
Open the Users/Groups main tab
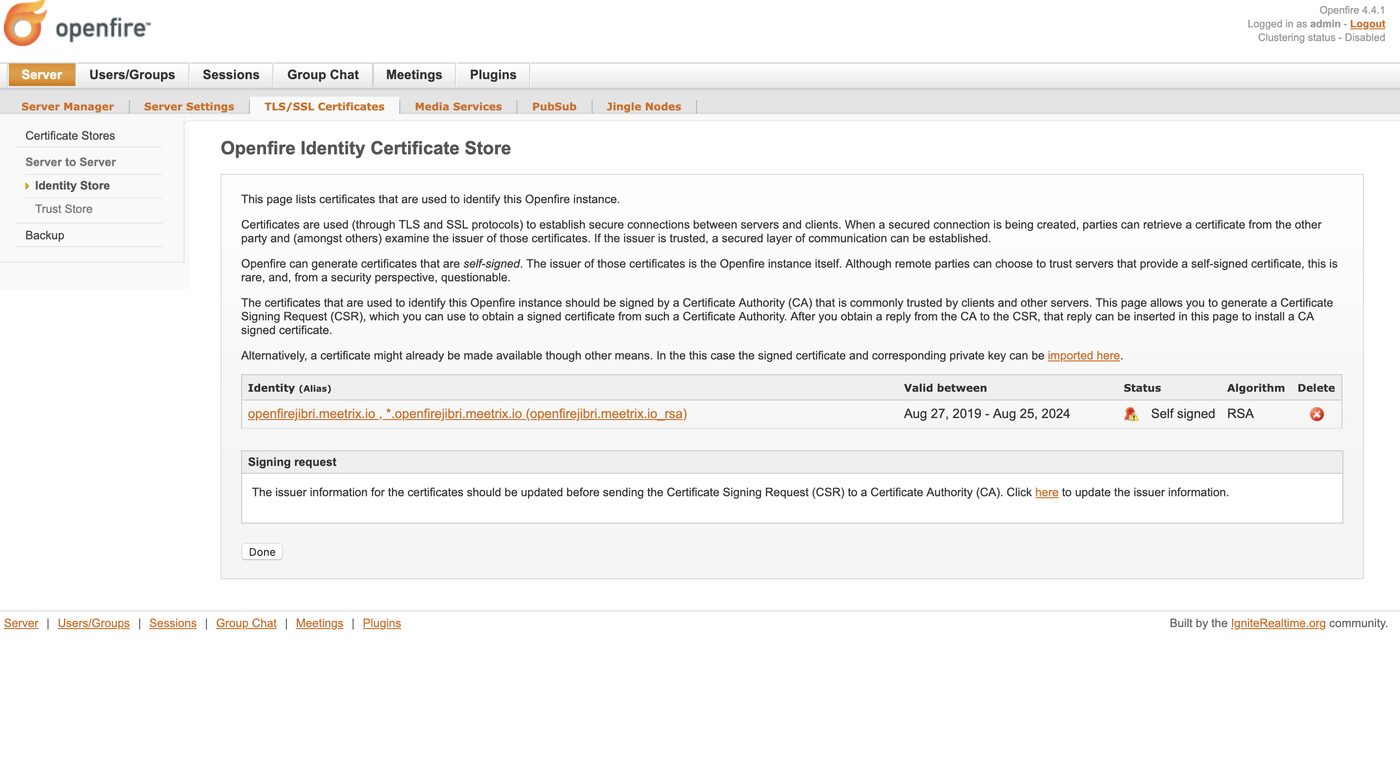point(132,75)
